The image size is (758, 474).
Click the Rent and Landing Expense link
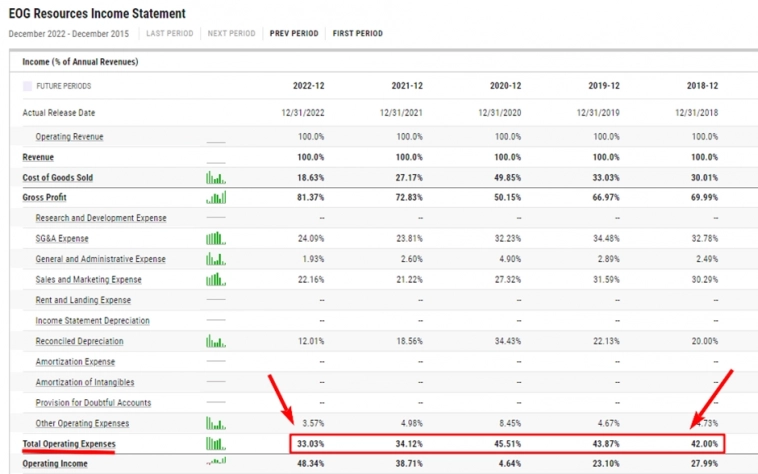coord(83,300)
